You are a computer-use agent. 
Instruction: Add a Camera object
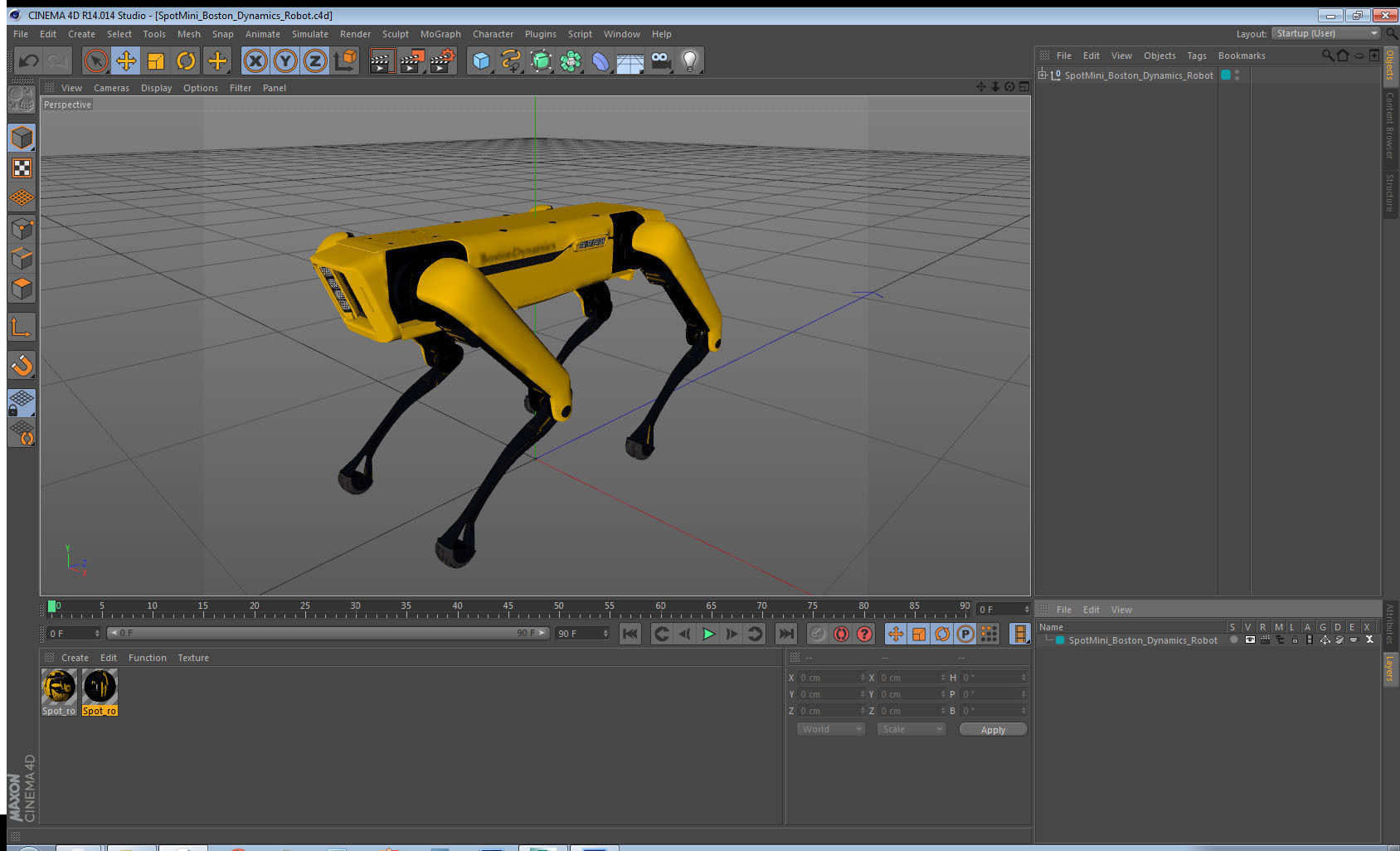pos(660,61)
